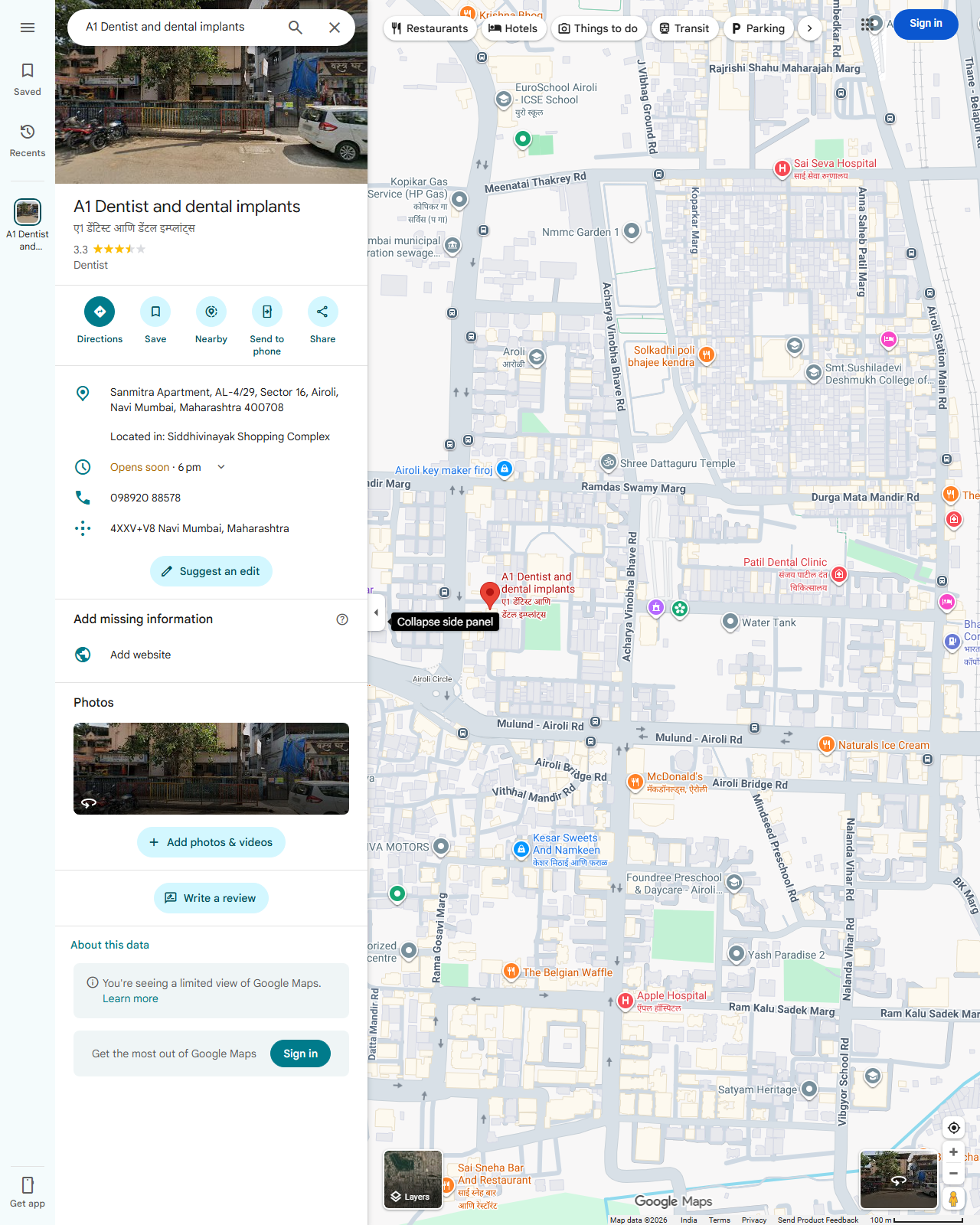Viewport: 980px width, 1225px height.
Task: Click Add photos & videos
Action: coord(211,842)
